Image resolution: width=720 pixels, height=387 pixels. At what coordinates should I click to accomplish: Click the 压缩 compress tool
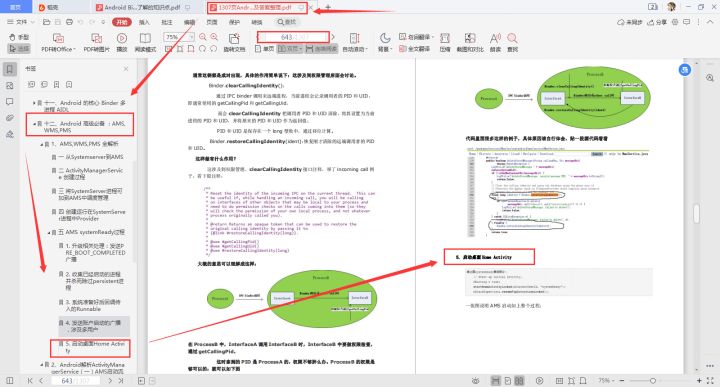click(x=445, y=43)
